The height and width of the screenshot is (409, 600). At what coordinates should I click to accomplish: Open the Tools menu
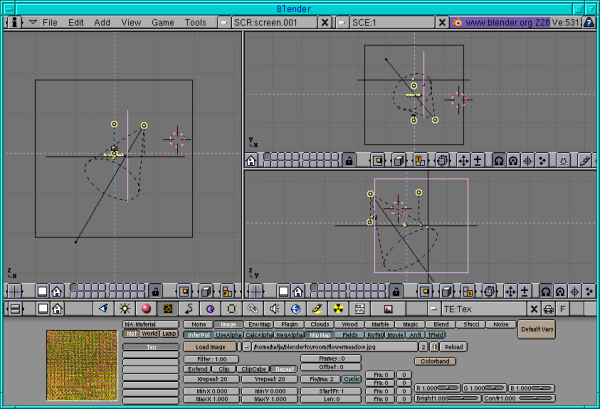pyautogui.click(x=196, y=21)
